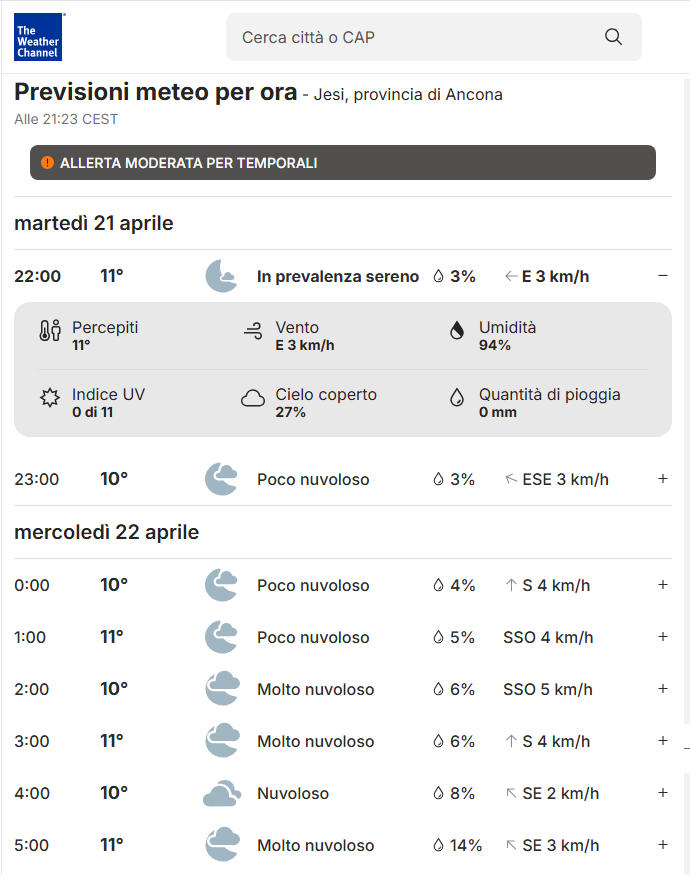Viewport: 690px width, 875px height.
Task: Click the thermometer Percepiti icon
Action: [x=50, y=331]
